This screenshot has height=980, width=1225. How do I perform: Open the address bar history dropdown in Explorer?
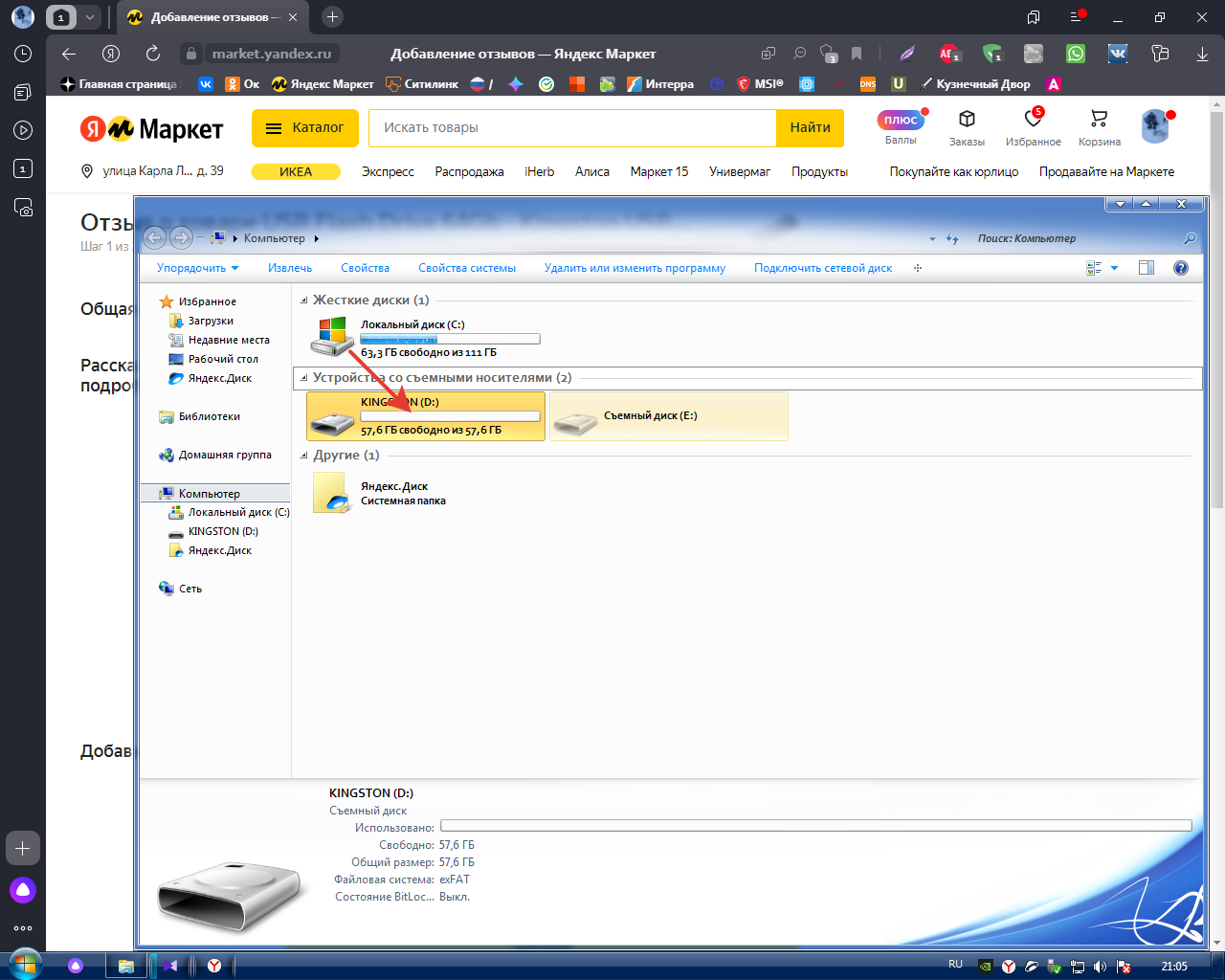[932, 238]
